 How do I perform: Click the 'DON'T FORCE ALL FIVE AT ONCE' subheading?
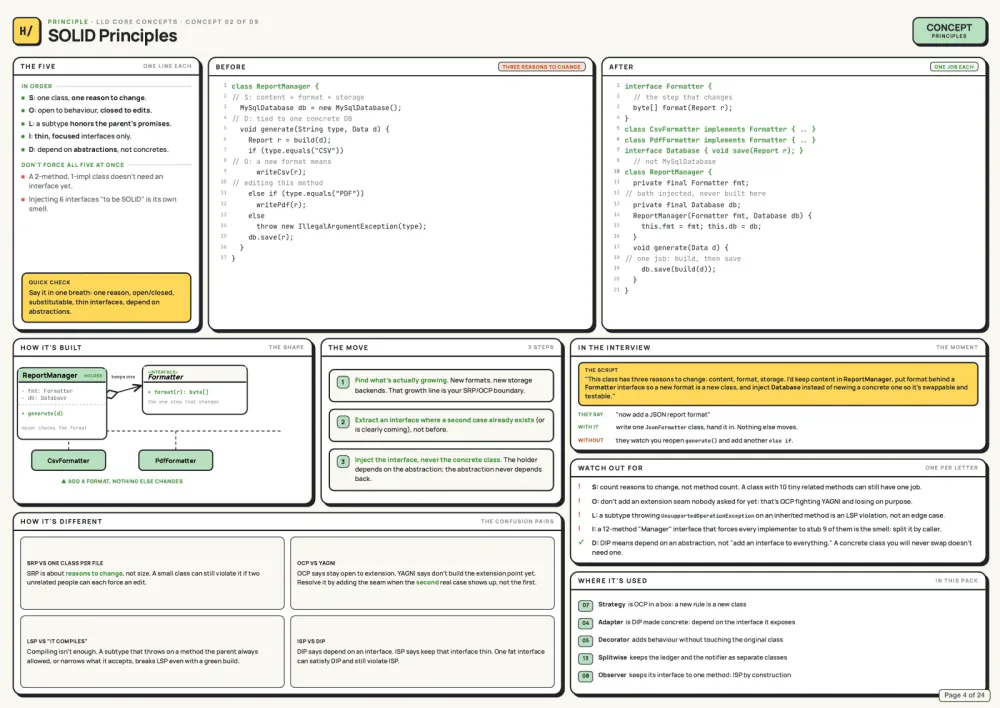point(73,165)
